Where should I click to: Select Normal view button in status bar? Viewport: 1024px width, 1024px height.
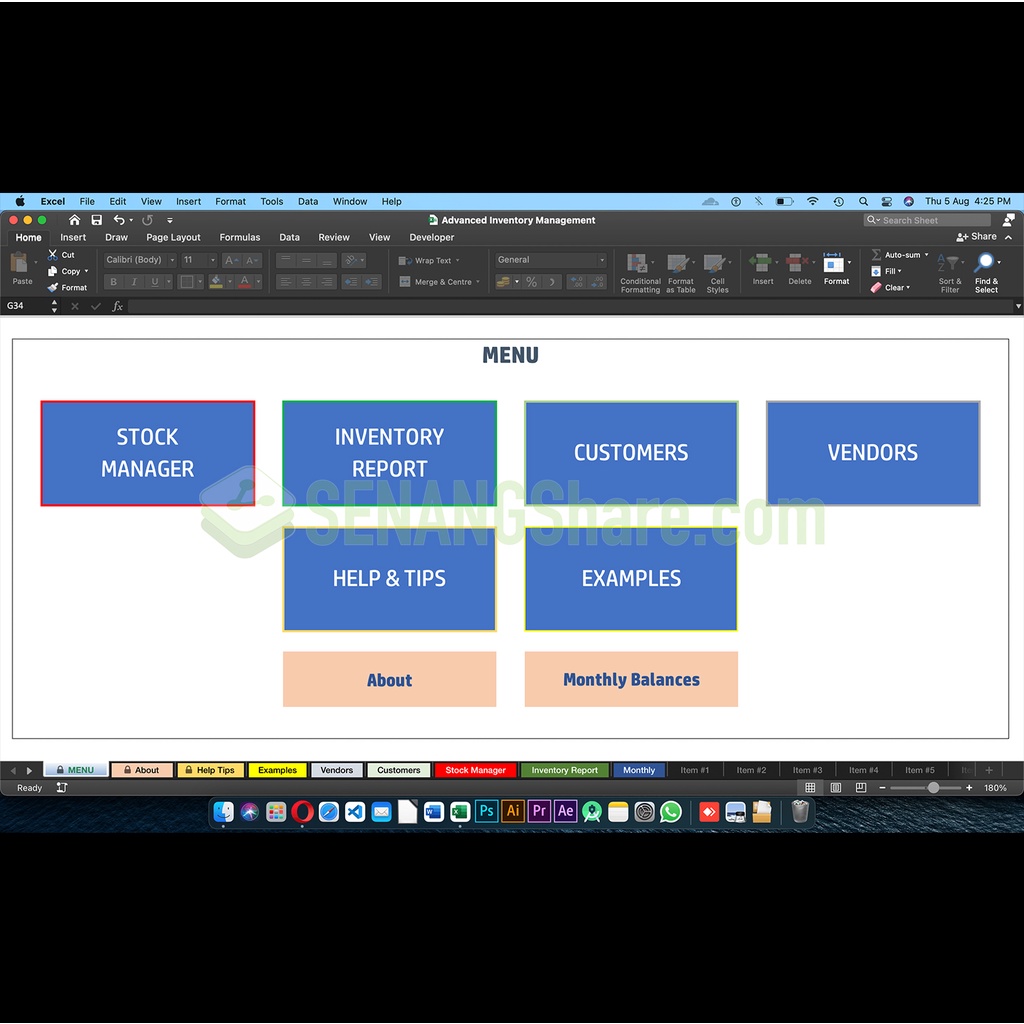(810, 788)
